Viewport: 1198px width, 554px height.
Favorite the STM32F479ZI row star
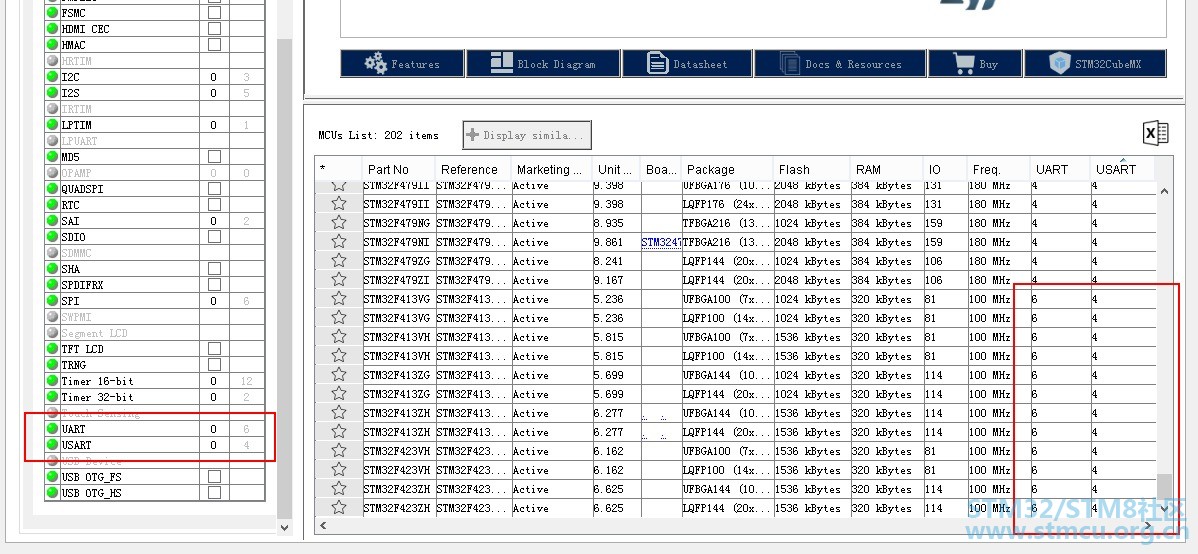click(339, 280)
